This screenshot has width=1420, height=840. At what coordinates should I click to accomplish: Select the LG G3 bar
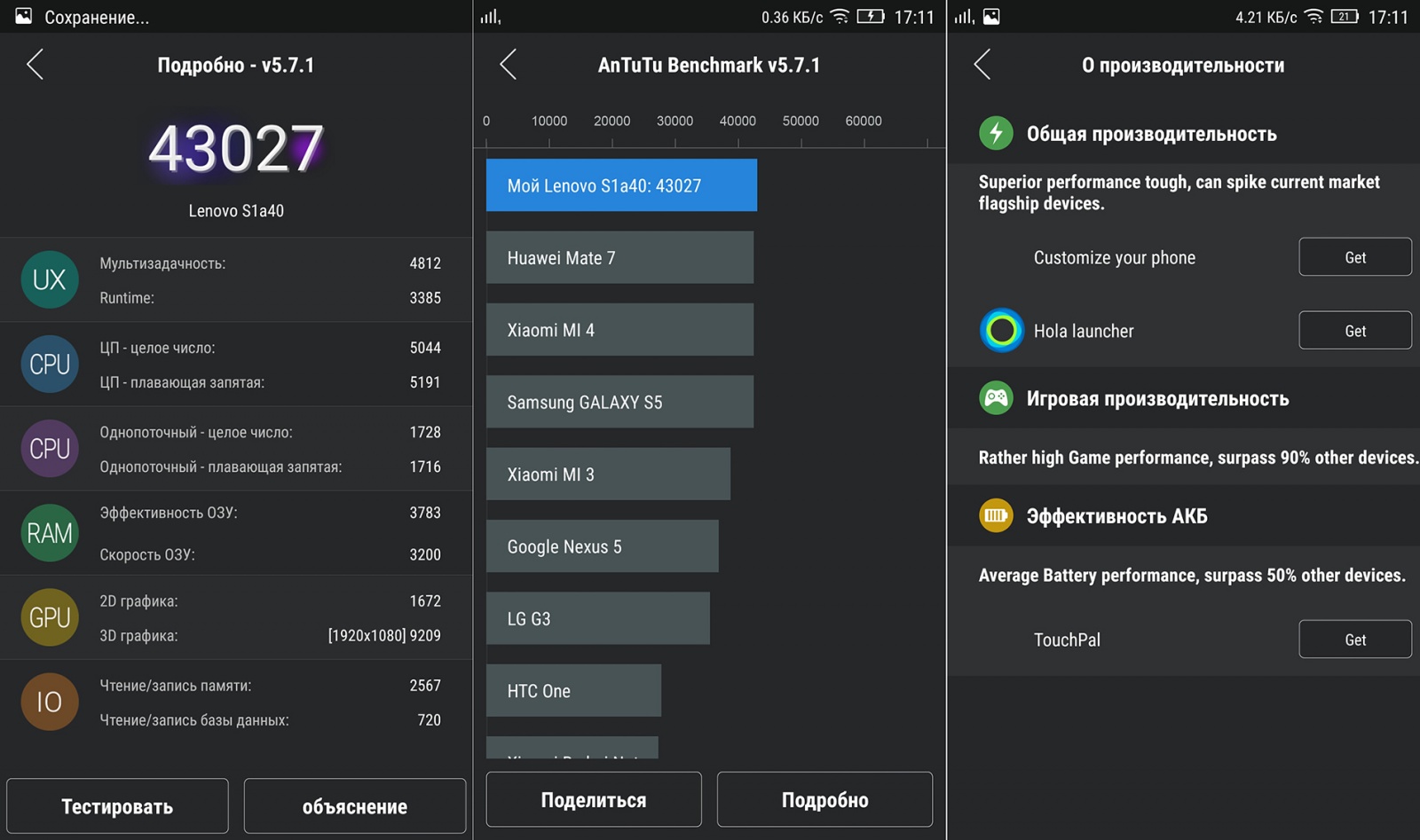pyautogui.click(x=597, y=618)
